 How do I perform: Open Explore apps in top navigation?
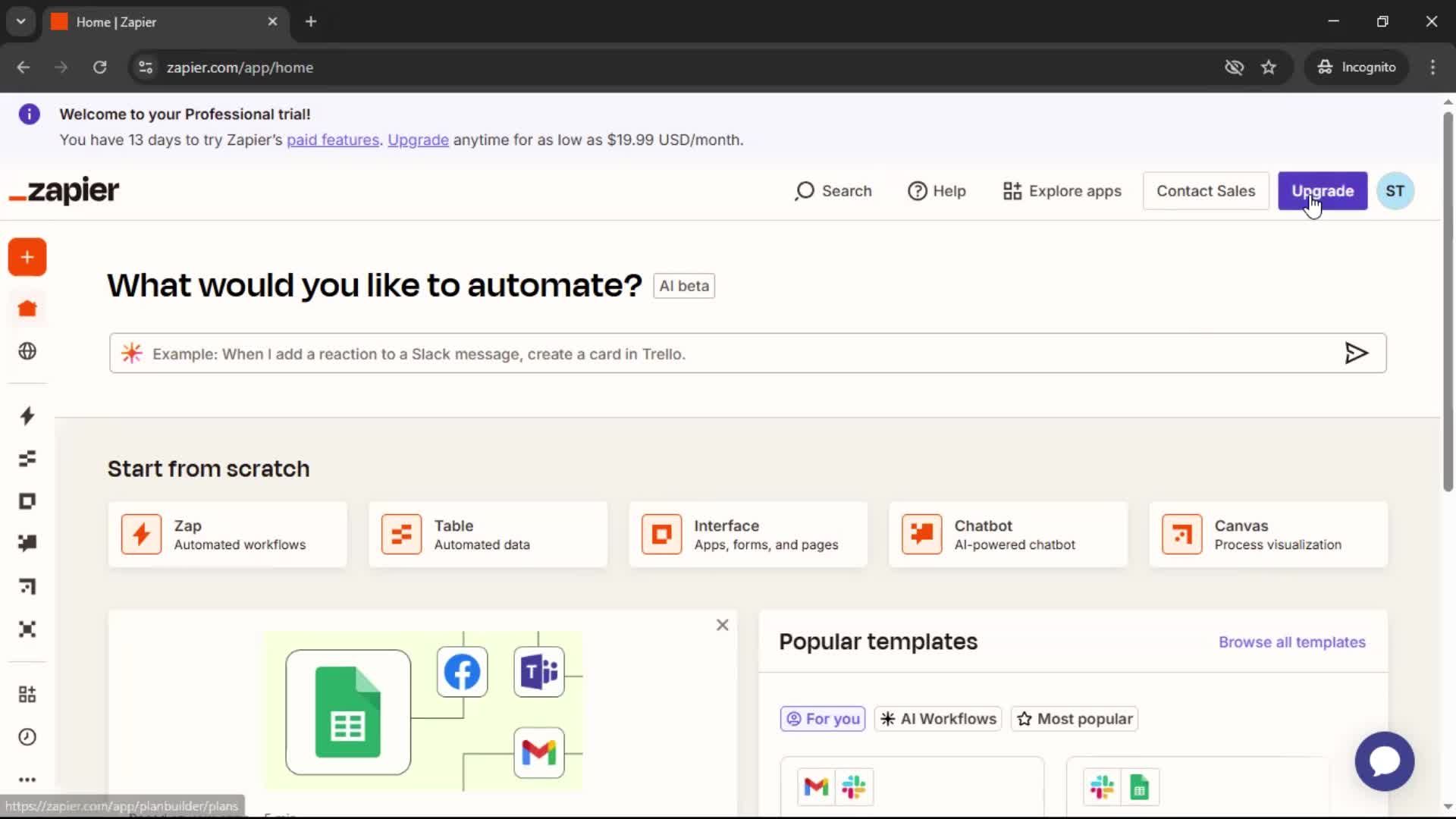click(x=1062, y=191)
